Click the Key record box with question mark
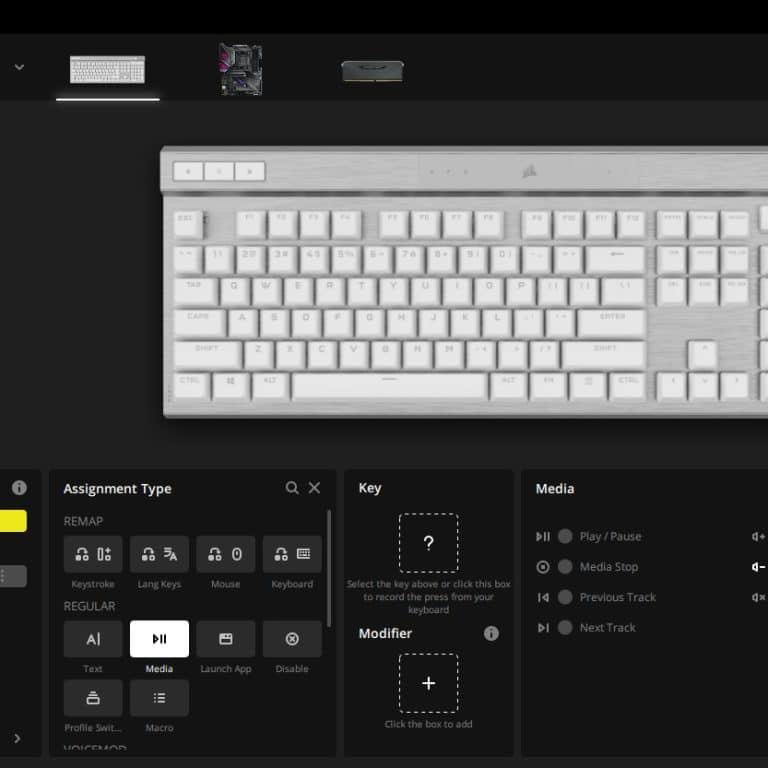 (x=429, y=543)
